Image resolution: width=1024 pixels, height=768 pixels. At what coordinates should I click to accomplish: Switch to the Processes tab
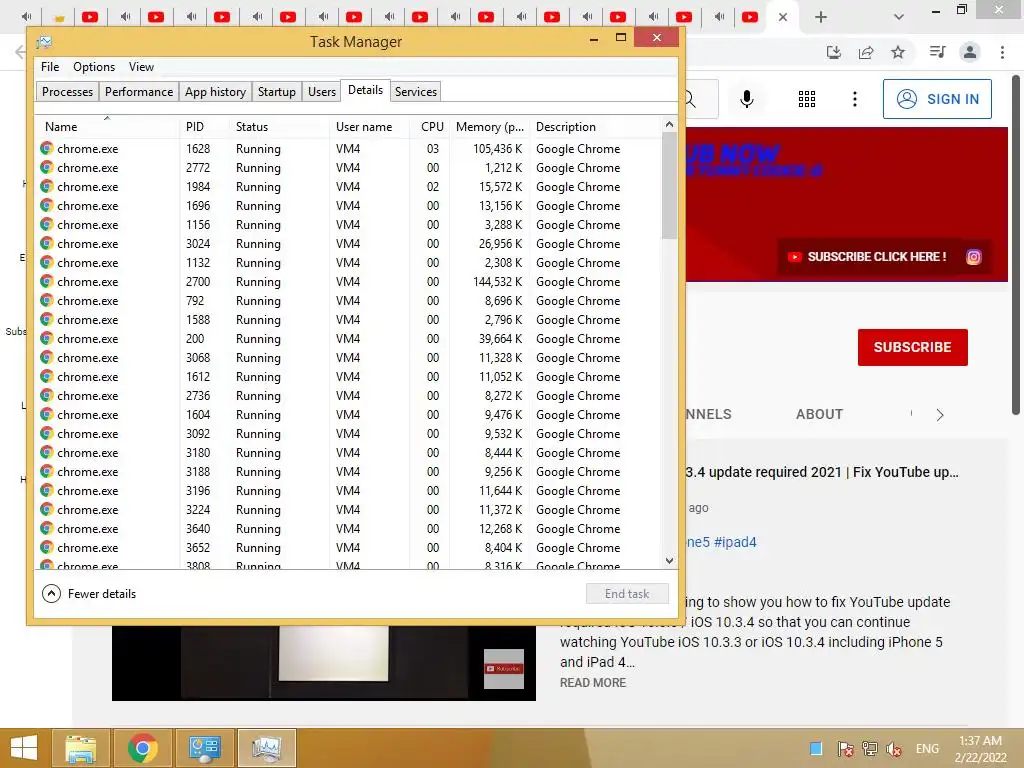[67, 91]
